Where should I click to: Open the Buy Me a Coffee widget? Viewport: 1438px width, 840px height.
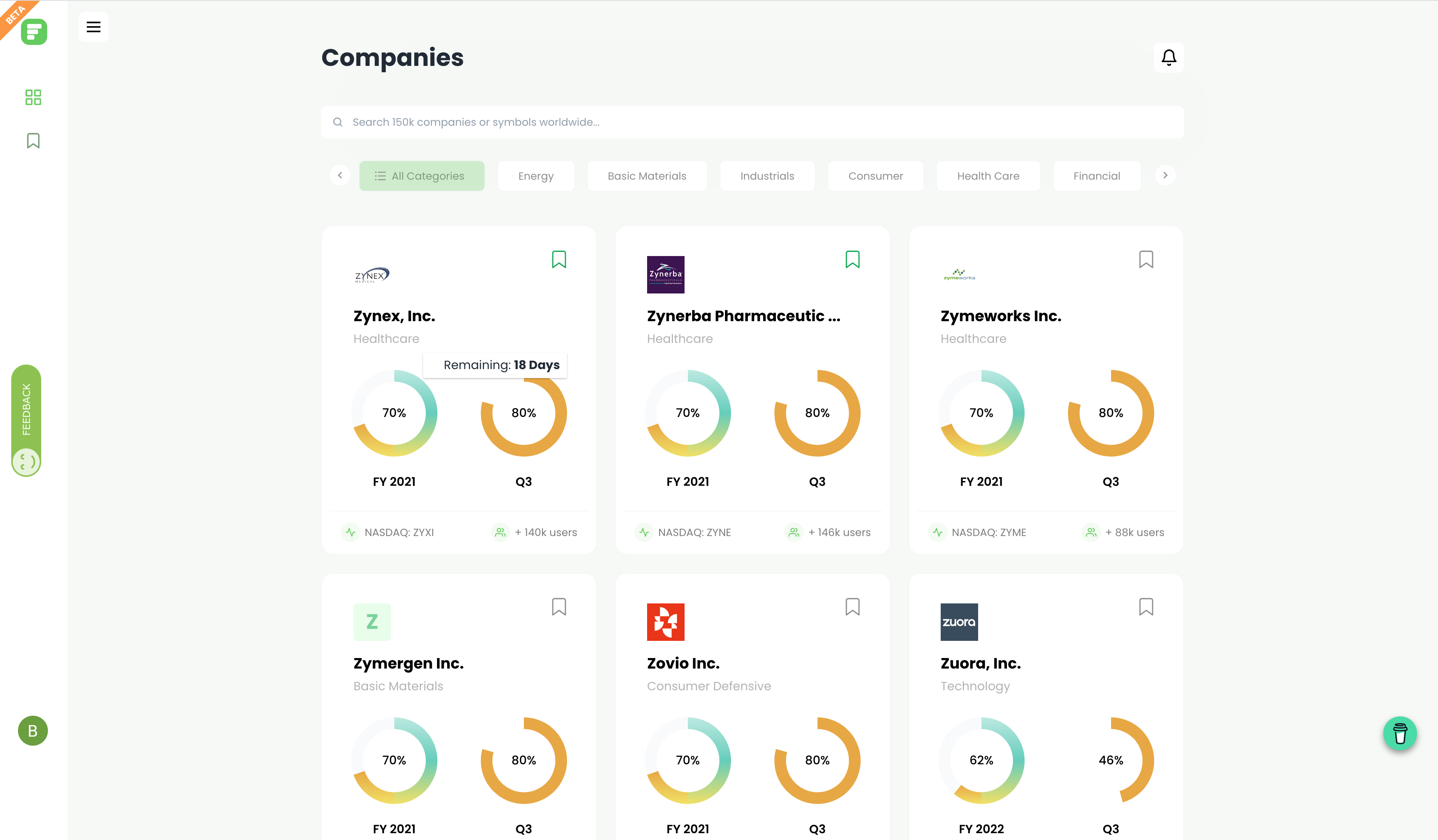tap(1400, 733)
